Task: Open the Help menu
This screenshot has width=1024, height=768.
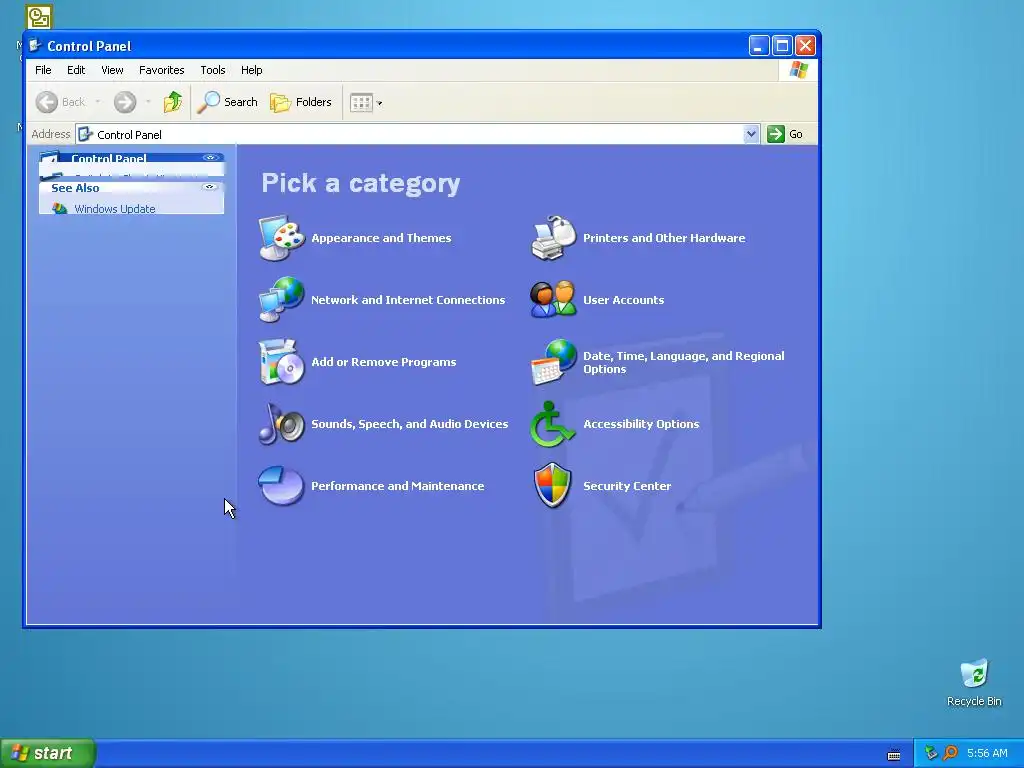Action: 251,70
